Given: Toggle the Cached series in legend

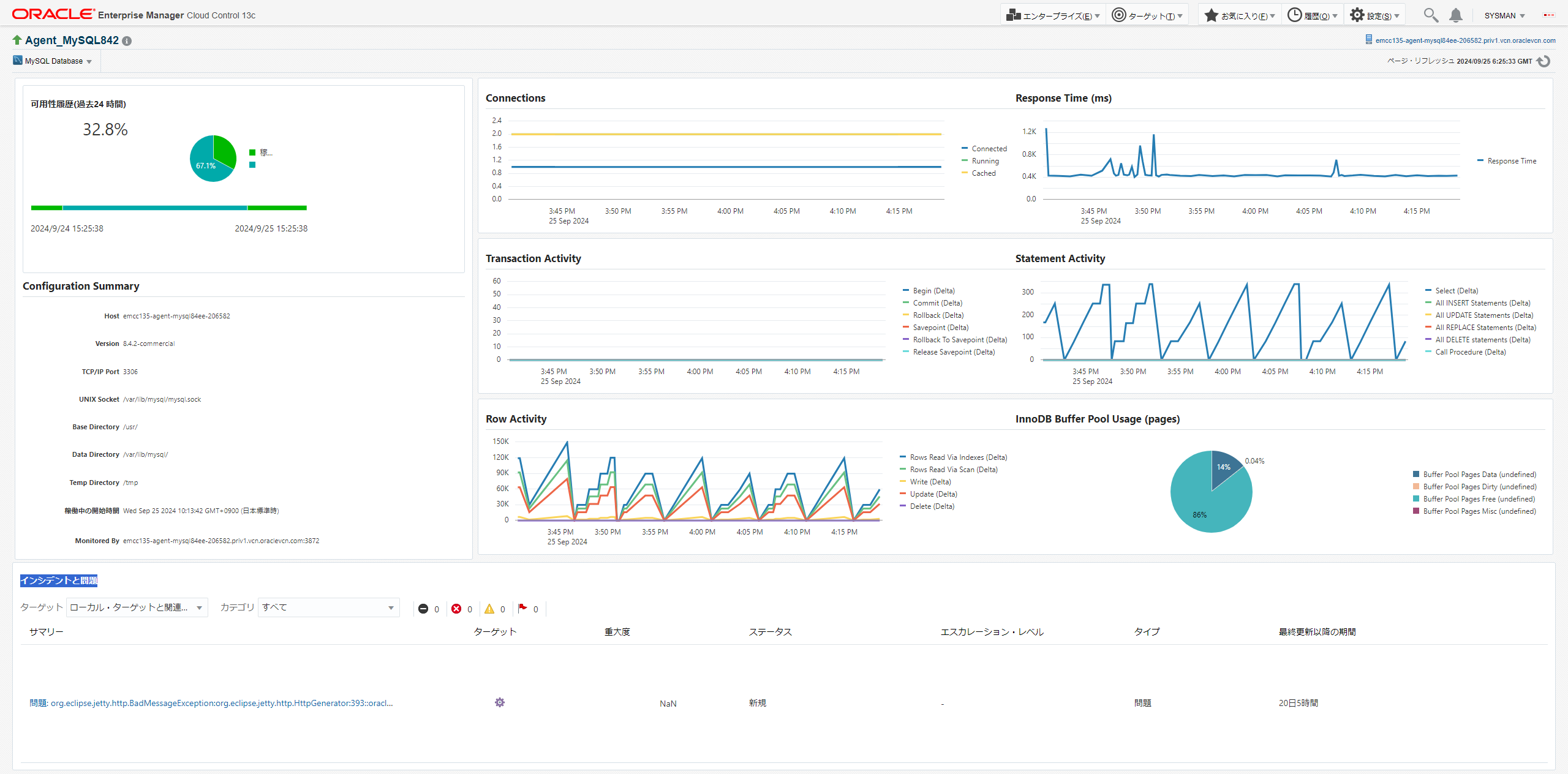Looking at the screenshot, I should click(979, 173).
